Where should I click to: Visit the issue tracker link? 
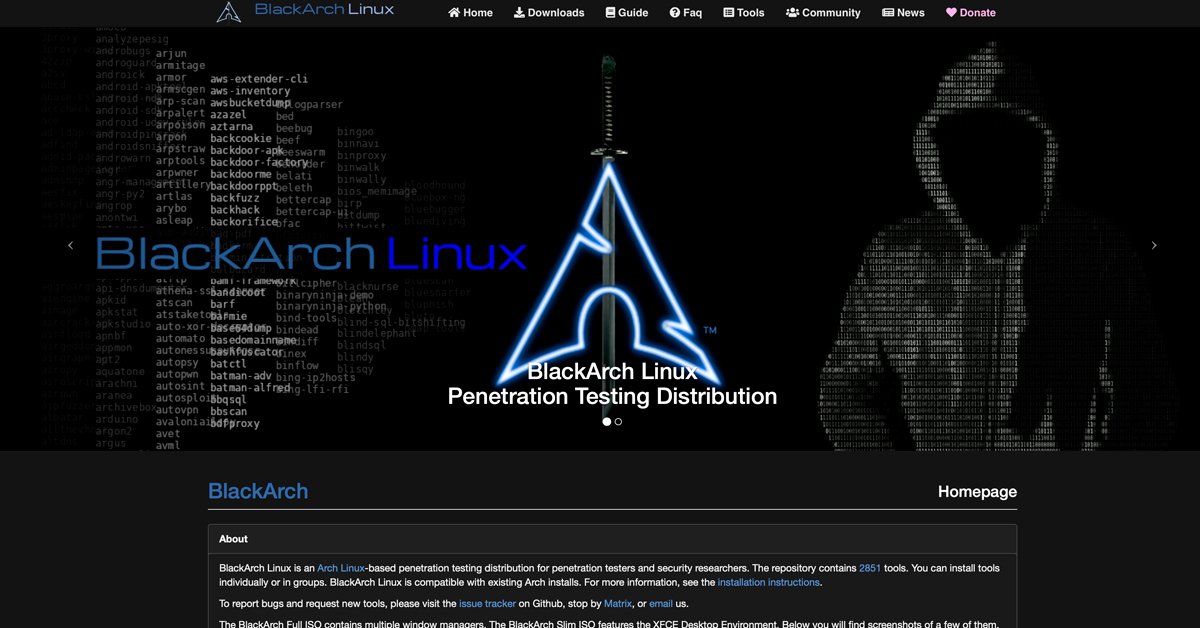tap(487, 604)
